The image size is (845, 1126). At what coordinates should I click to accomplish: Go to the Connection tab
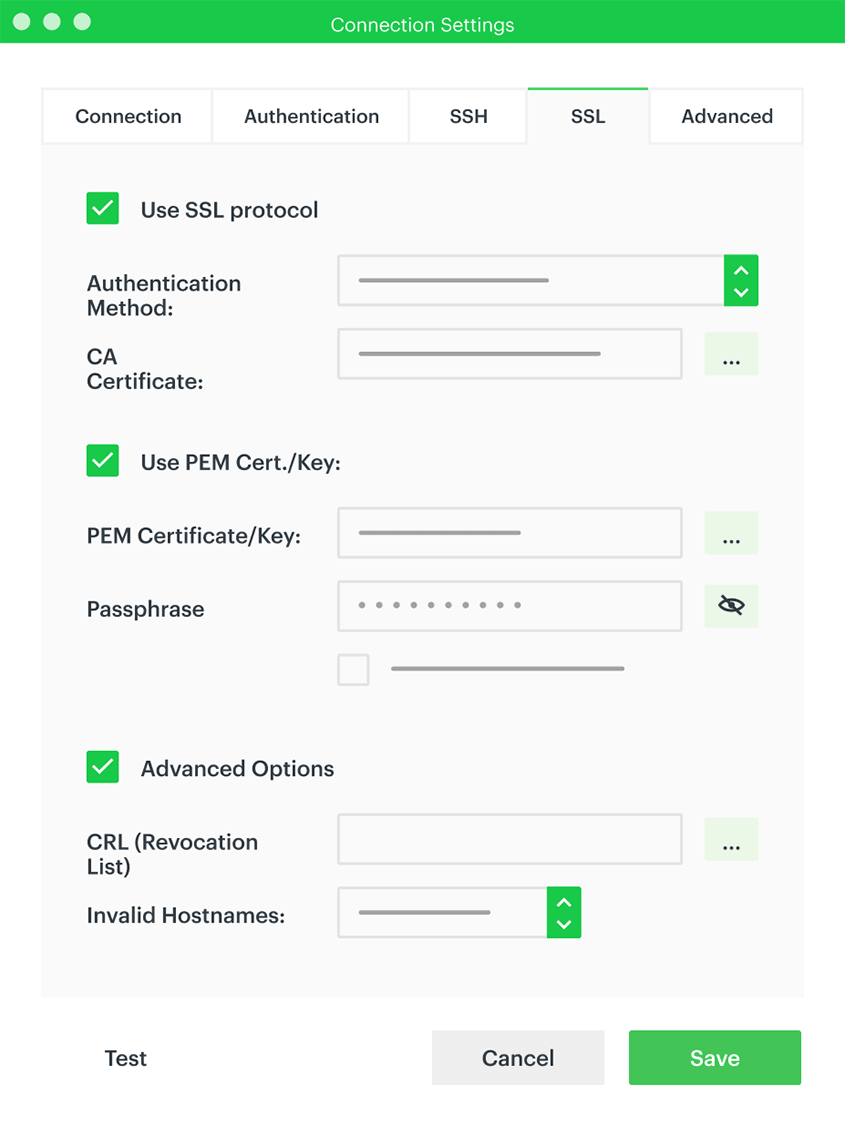(127, 116)
